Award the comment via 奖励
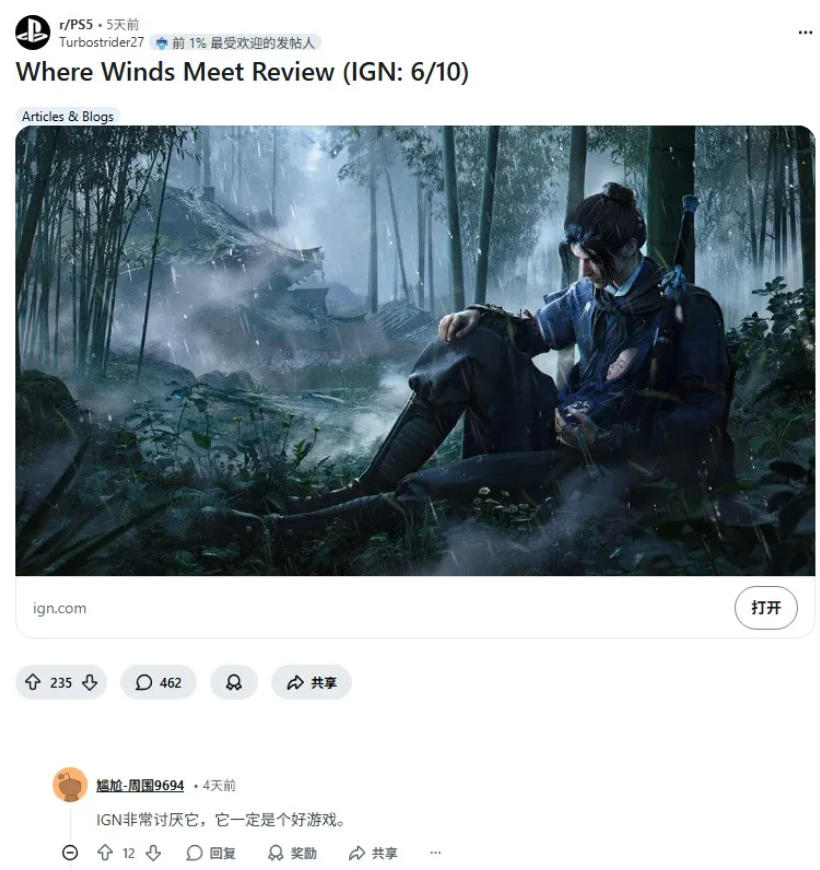This screenshot has width=820, height=870. (292, 853)
